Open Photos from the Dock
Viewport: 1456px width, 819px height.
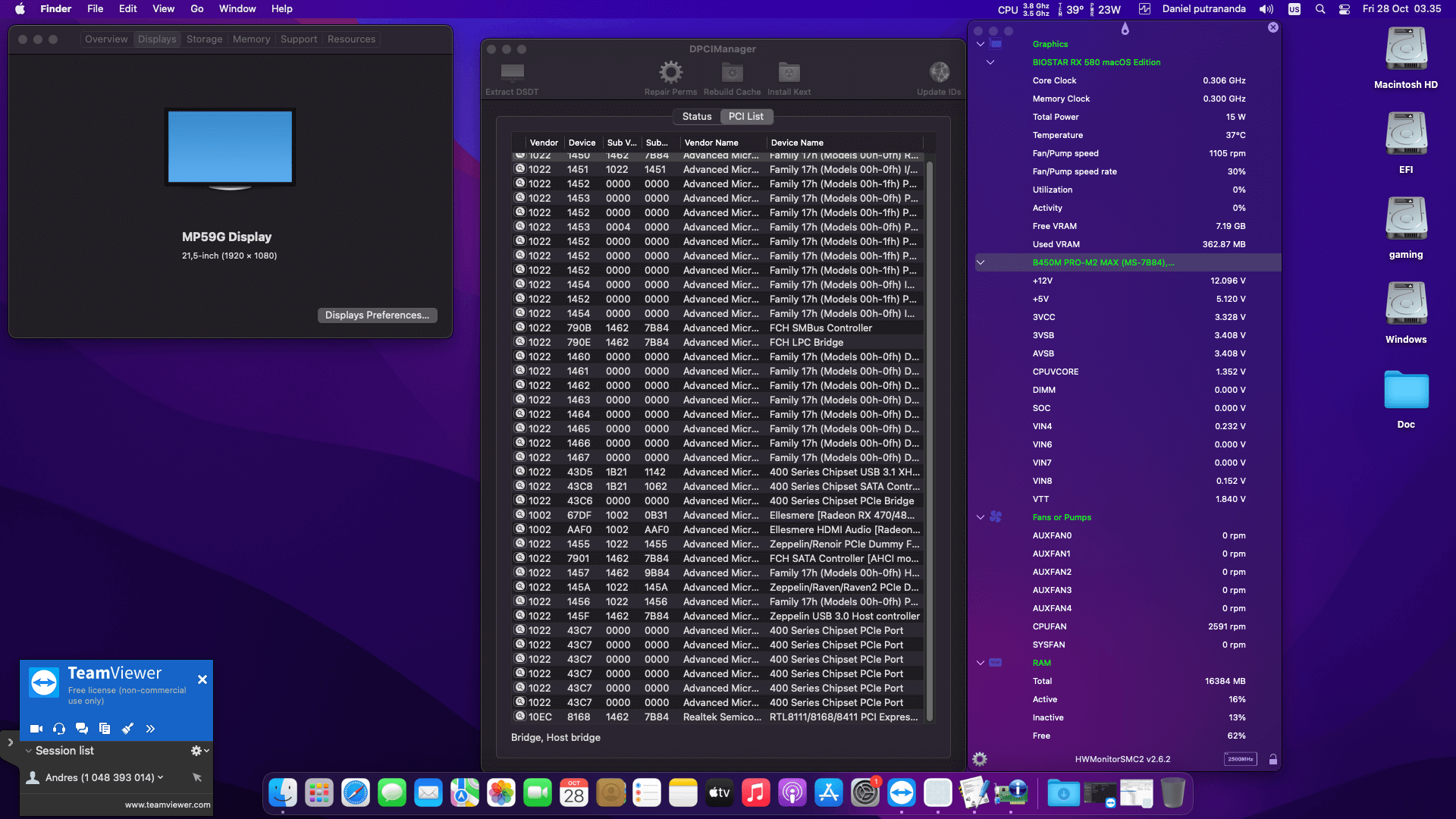click(x=501, y=793)
